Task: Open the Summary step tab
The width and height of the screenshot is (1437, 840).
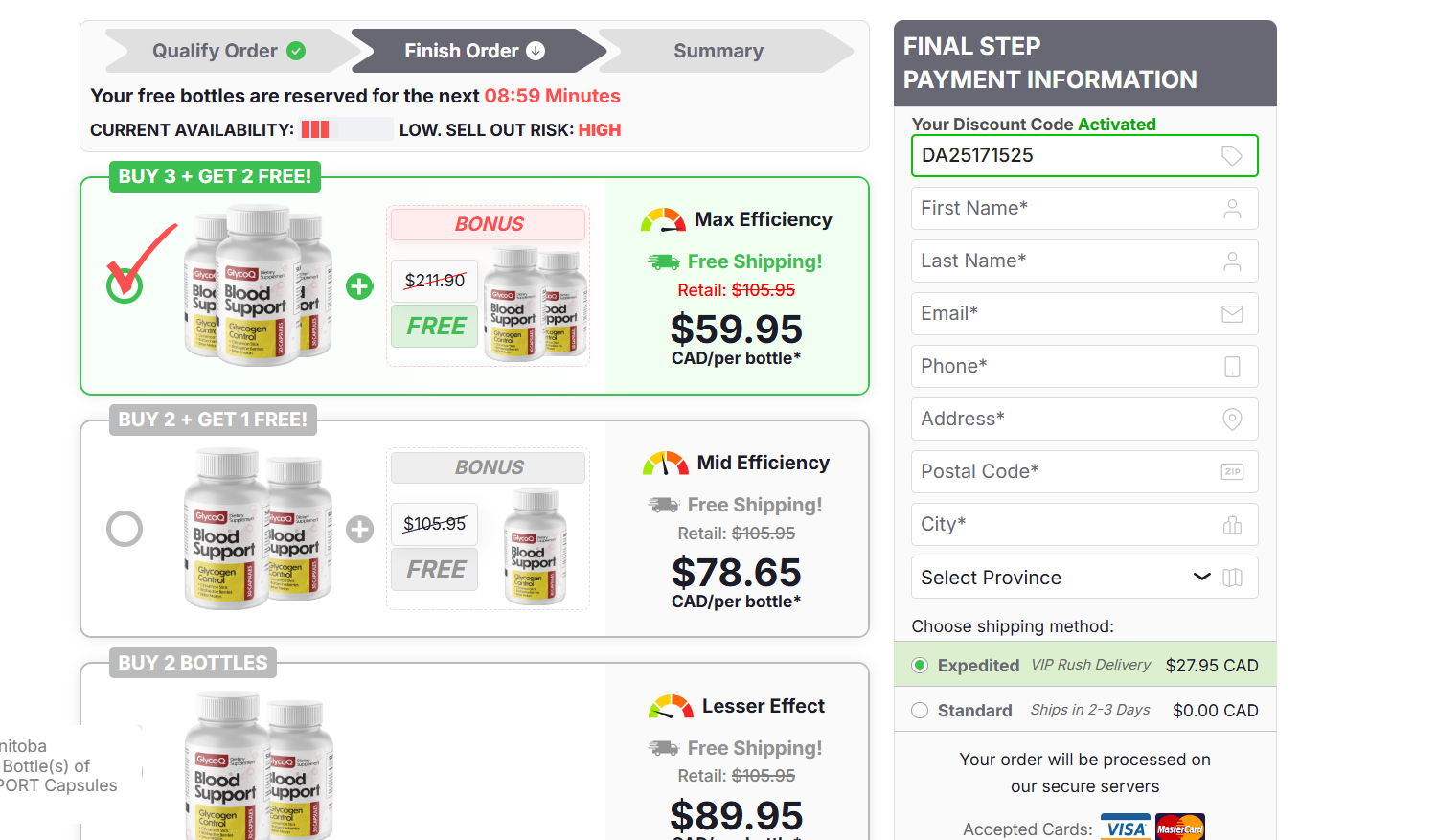Action: point(718,51)
